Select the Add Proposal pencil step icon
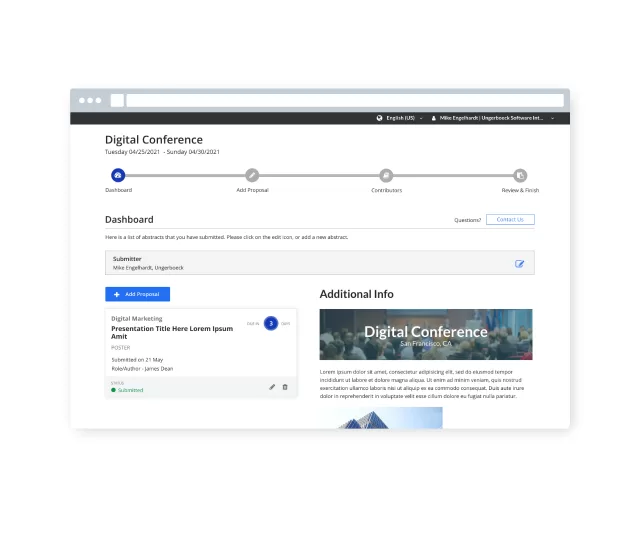 click(252, 176)
